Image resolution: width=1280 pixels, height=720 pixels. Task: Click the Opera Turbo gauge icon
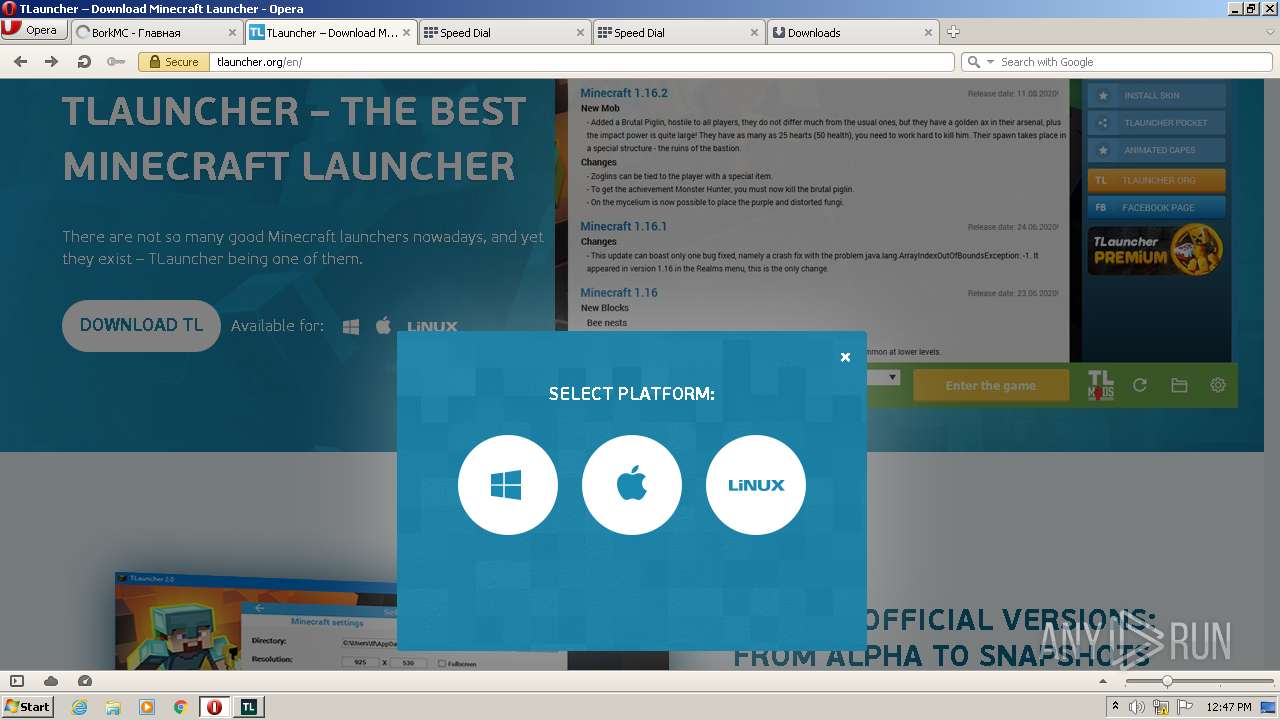tap(85, 681)
